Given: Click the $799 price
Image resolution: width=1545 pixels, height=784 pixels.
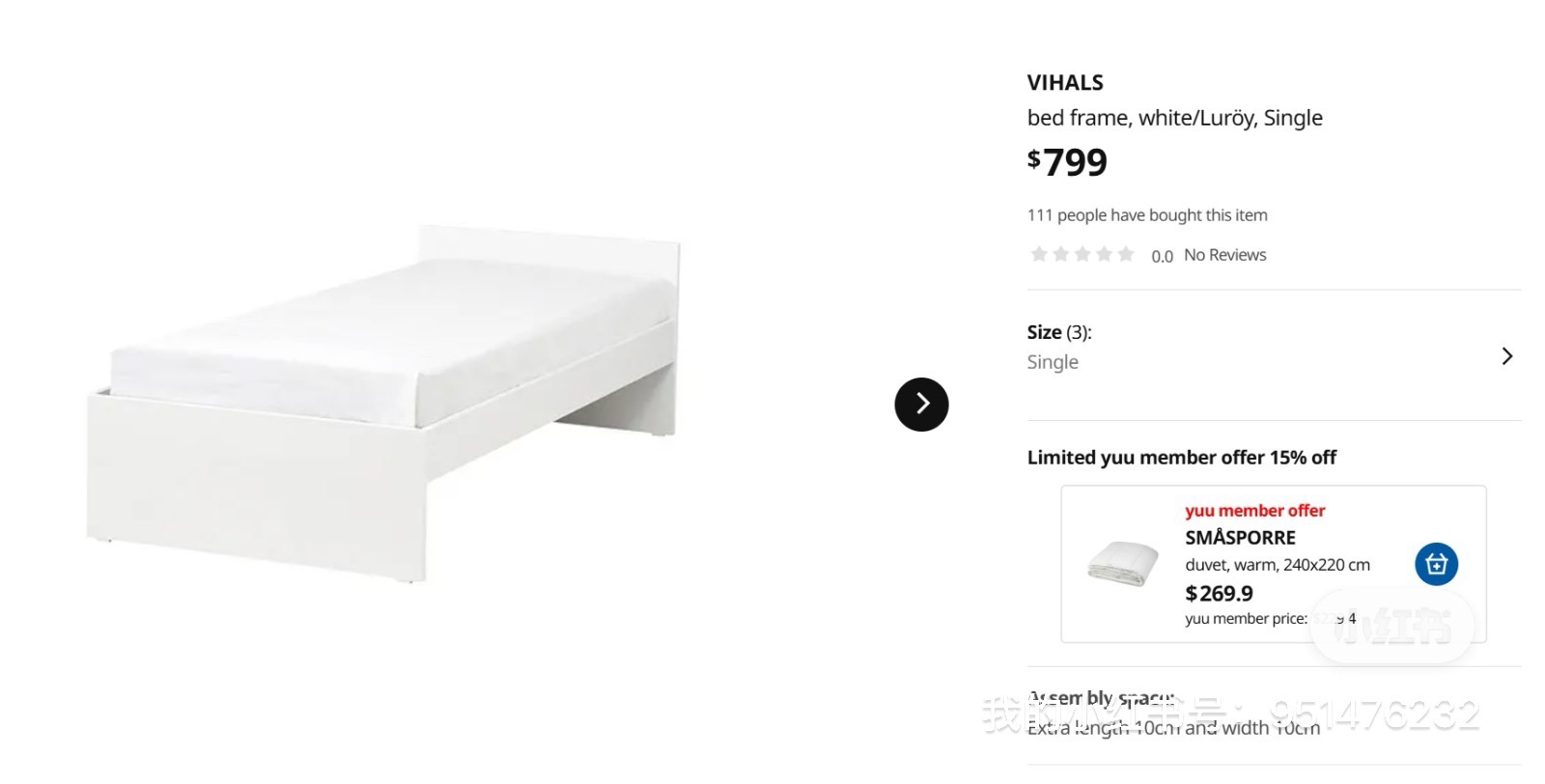Looking at the screenshot, I should click(1067, 162).
